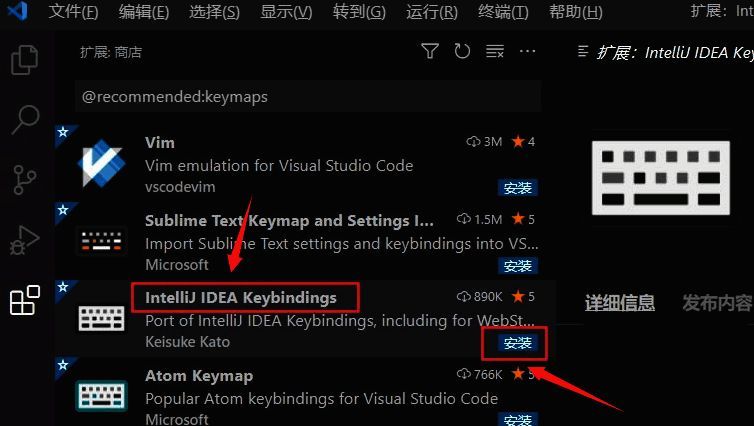Image resolution: width=754 pixels, height=426 pixels.
Task: Click the Import Sublime Text settings description
Action: (341, 244)
